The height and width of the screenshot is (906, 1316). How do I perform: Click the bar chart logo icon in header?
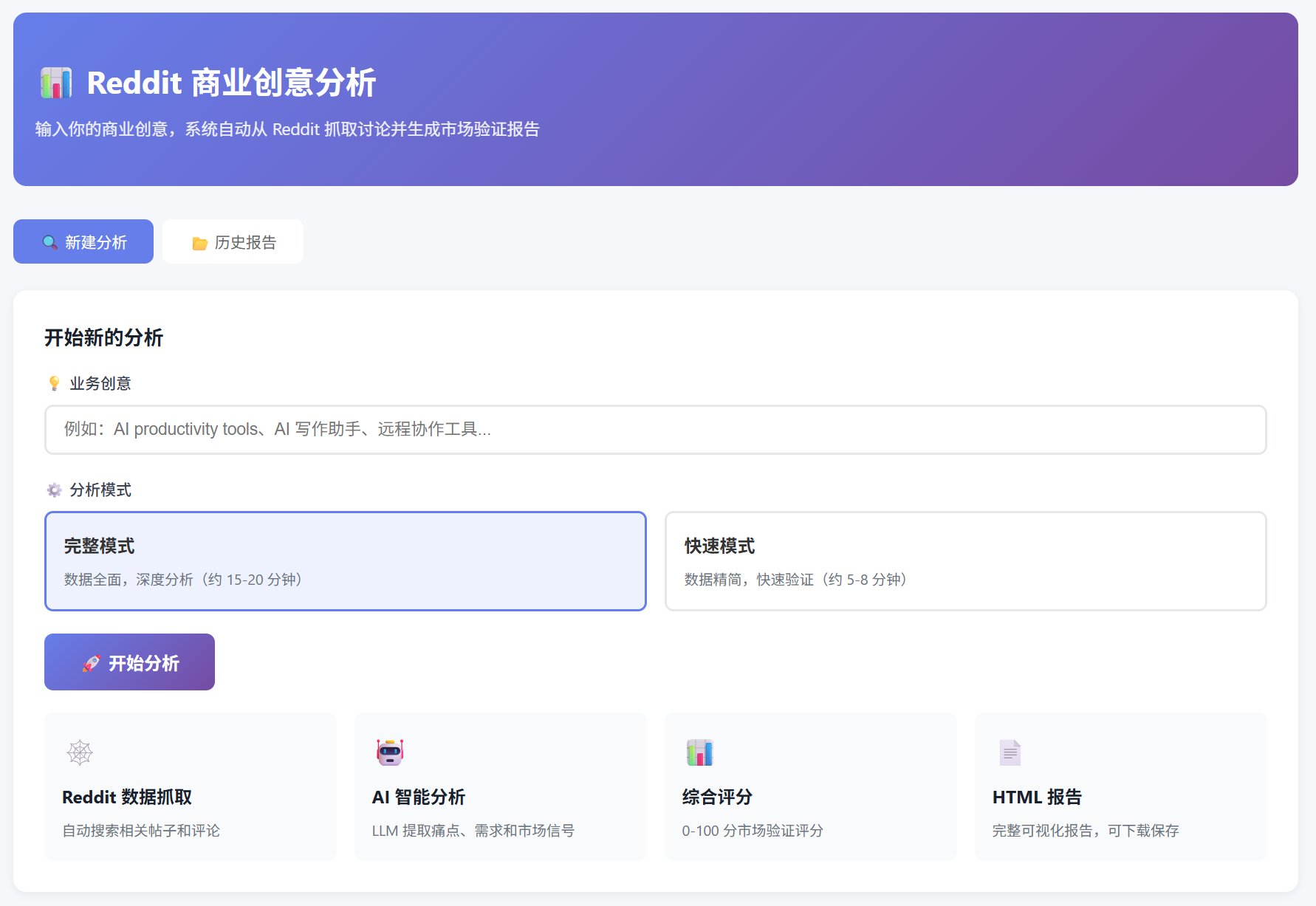(56, 83)
